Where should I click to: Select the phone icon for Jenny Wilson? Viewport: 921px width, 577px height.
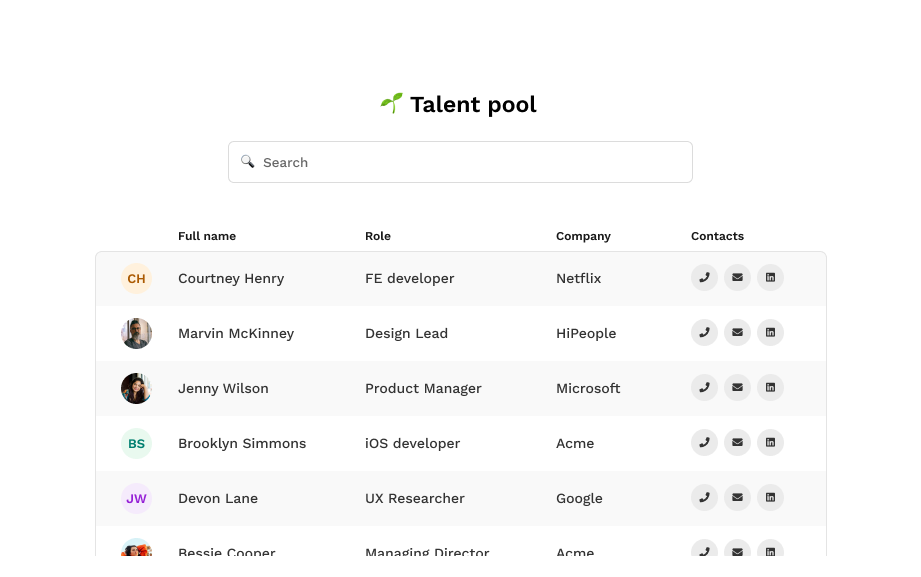[x=704, y=388]
